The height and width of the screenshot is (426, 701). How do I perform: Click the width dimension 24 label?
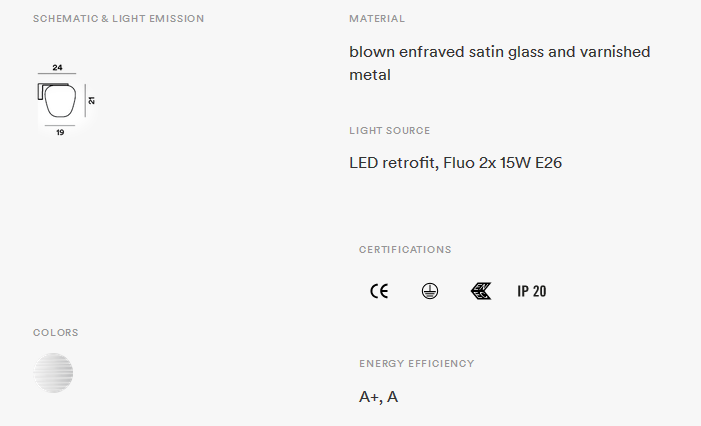pyautogui.click(x=57, y=67)
